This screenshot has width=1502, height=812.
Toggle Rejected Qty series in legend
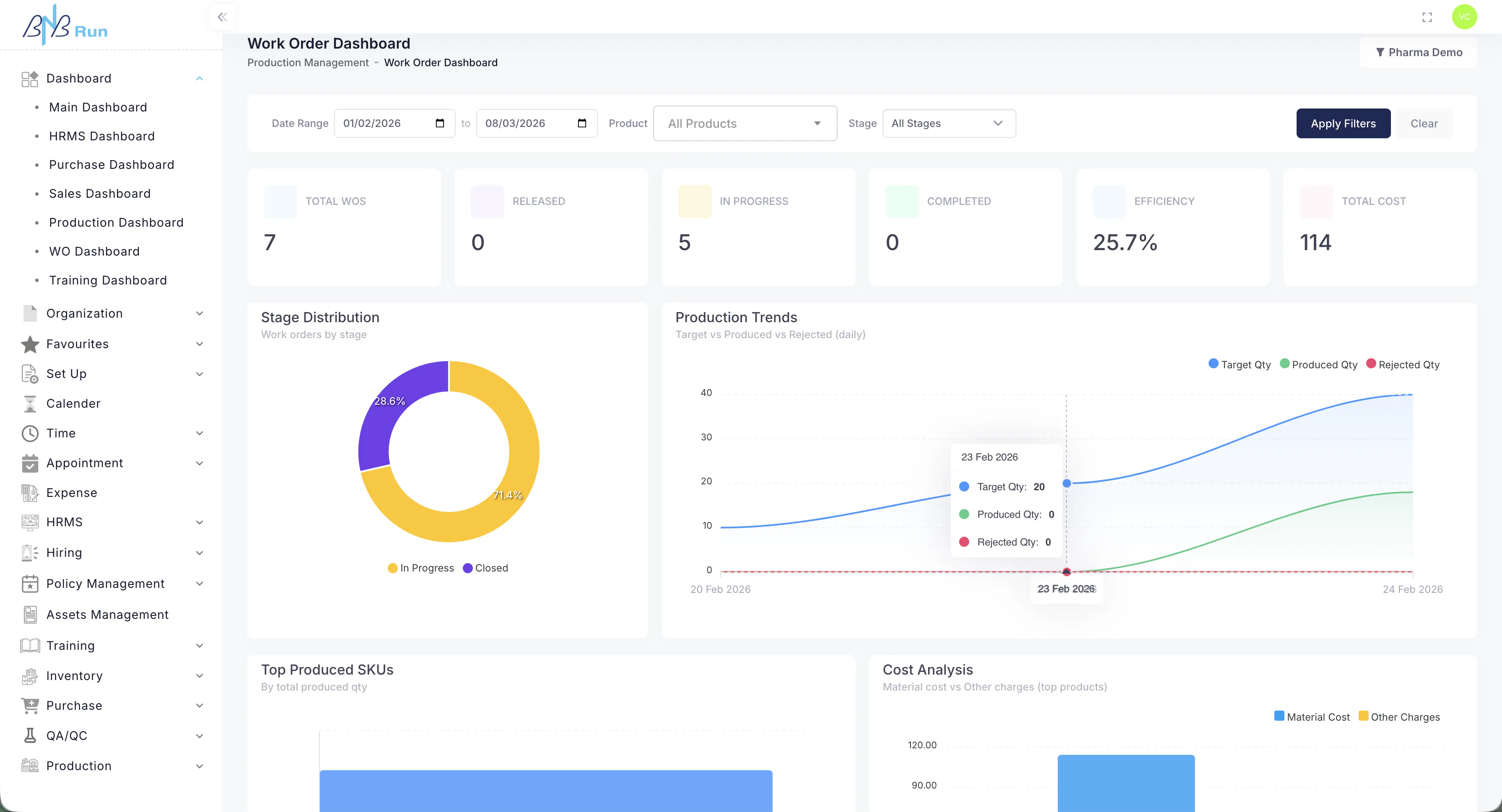click(x=1403, y=365)
